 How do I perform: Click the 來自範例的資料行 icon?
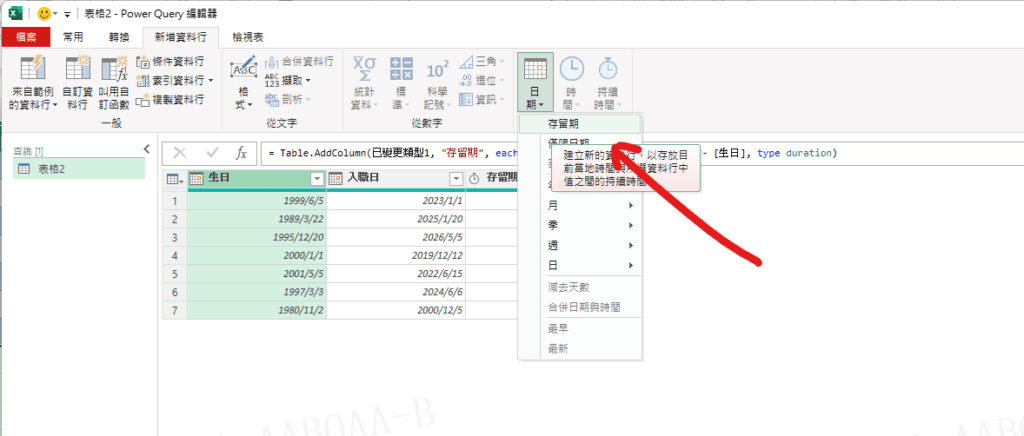tap(34, 69)
